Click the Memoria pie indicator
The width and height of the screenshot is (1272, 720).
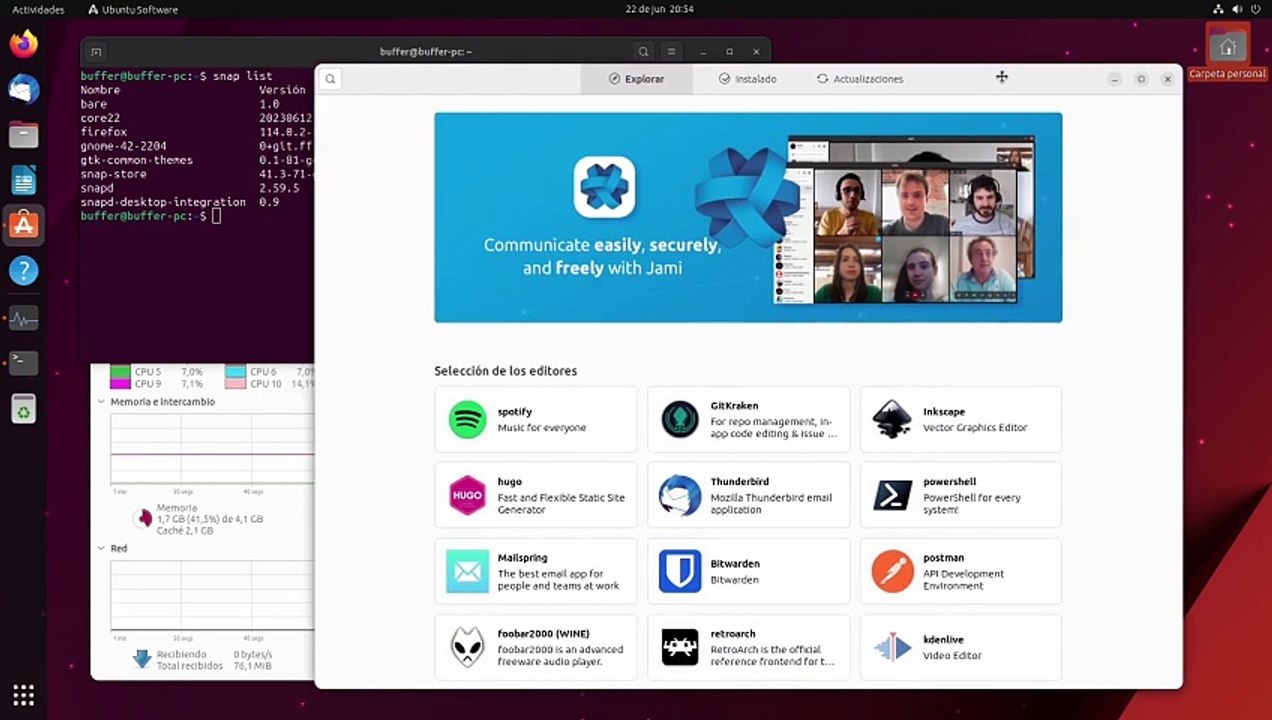click(143, 518)
